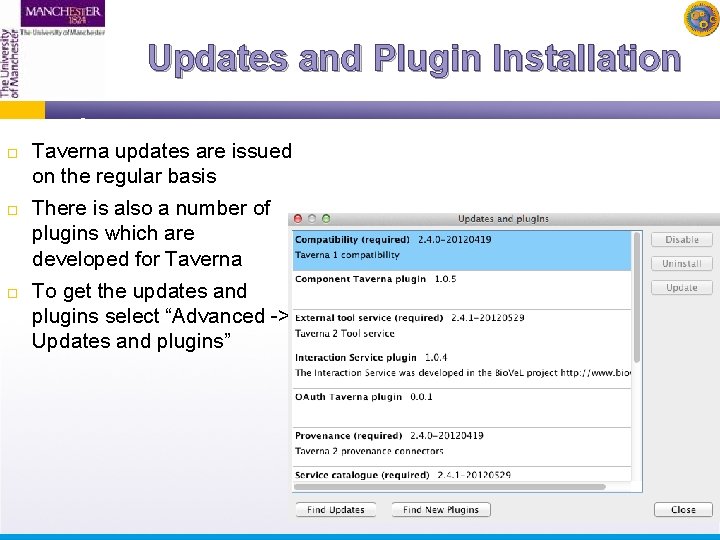The image size is (720, 540).
Task: Select the OAuth Taverna plugin row
Action: point(462,408)
